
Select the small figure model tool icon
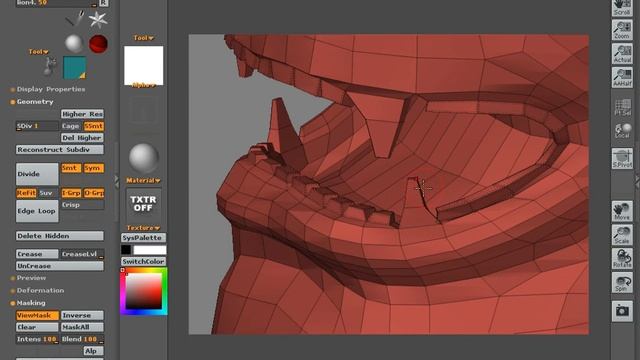[51, 67]
